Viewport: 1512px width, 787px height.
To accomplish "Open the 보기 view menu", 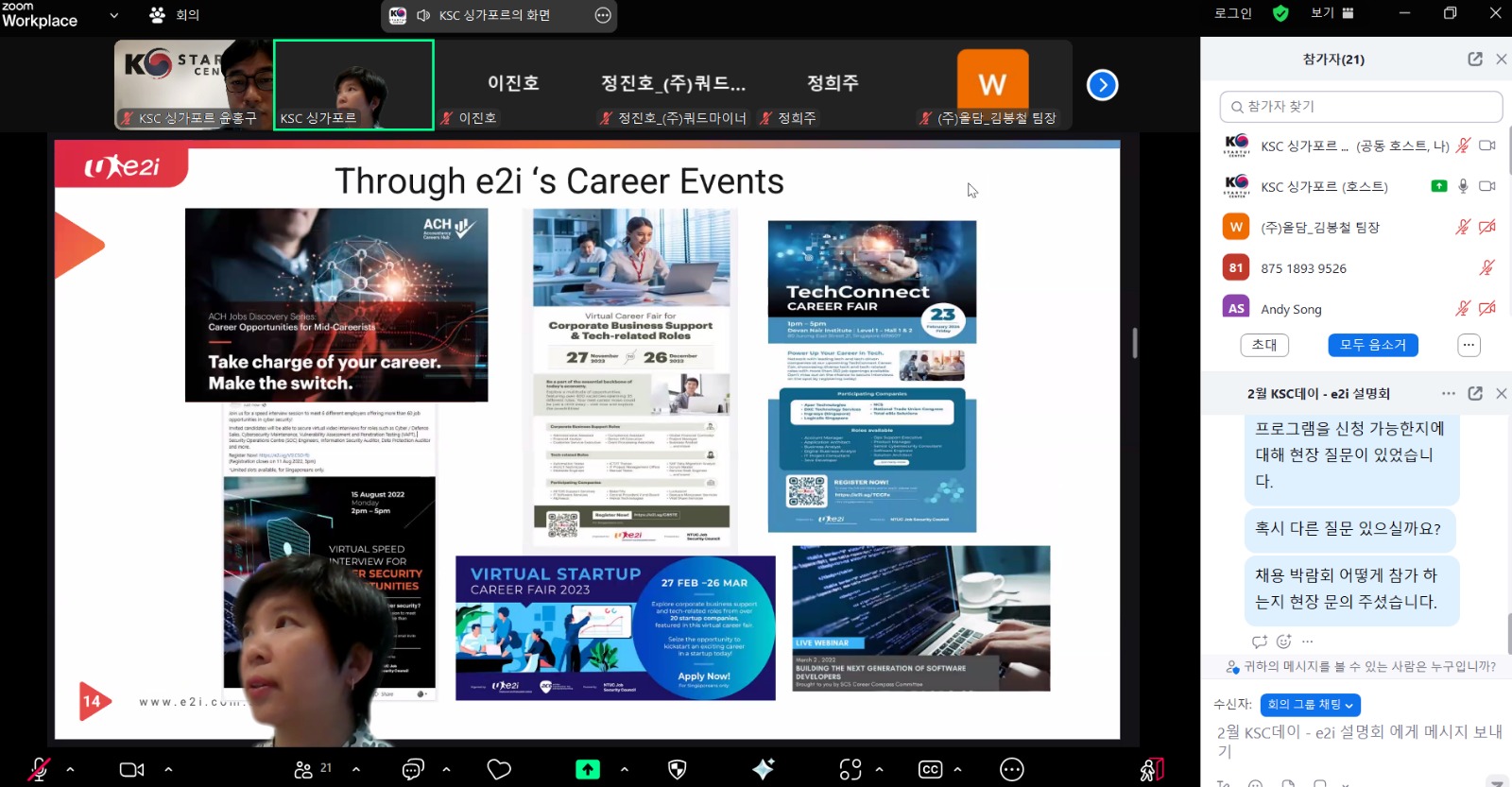I will pyautogui.click(x=1332, y=13).
